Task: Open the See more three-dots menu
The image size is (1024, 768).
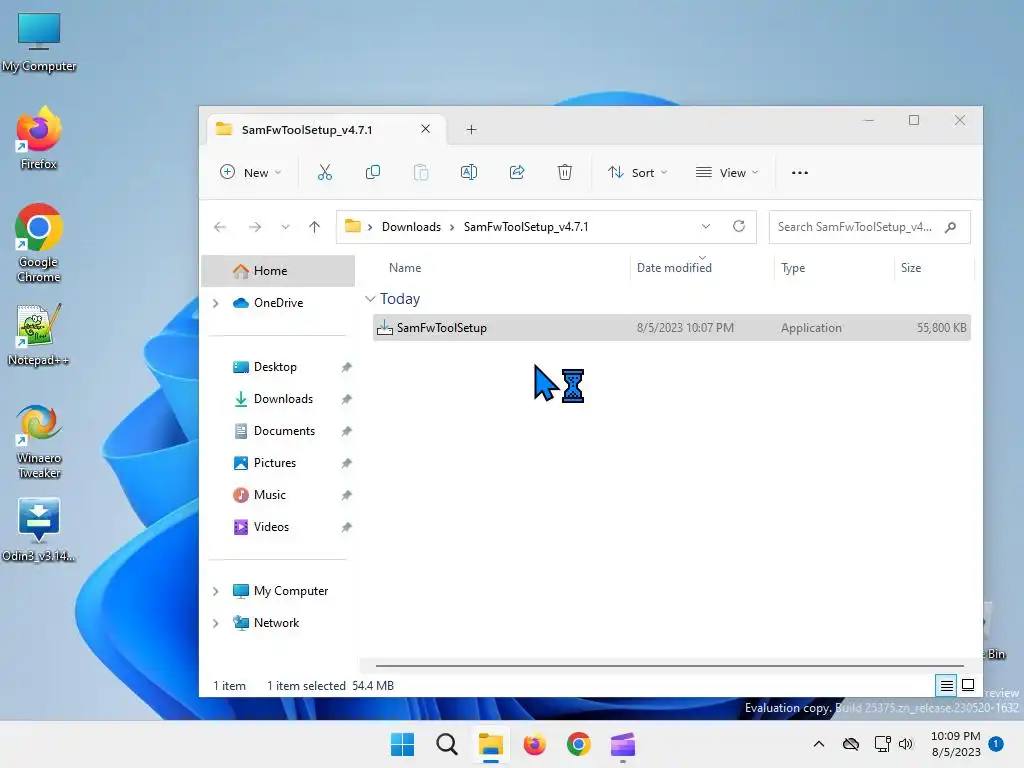Action: click(800, 173)
